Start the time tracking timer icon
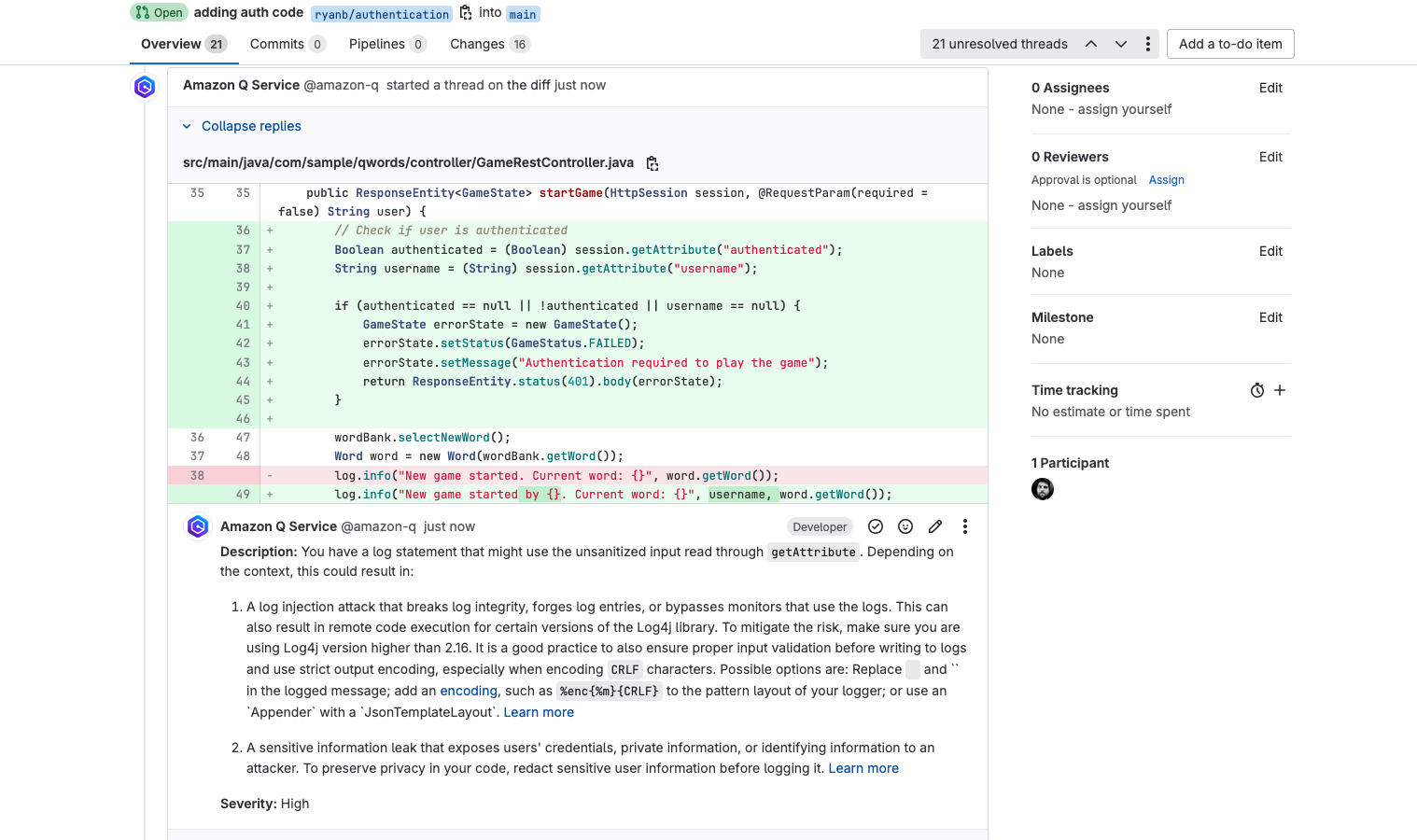 (1257, 390)
